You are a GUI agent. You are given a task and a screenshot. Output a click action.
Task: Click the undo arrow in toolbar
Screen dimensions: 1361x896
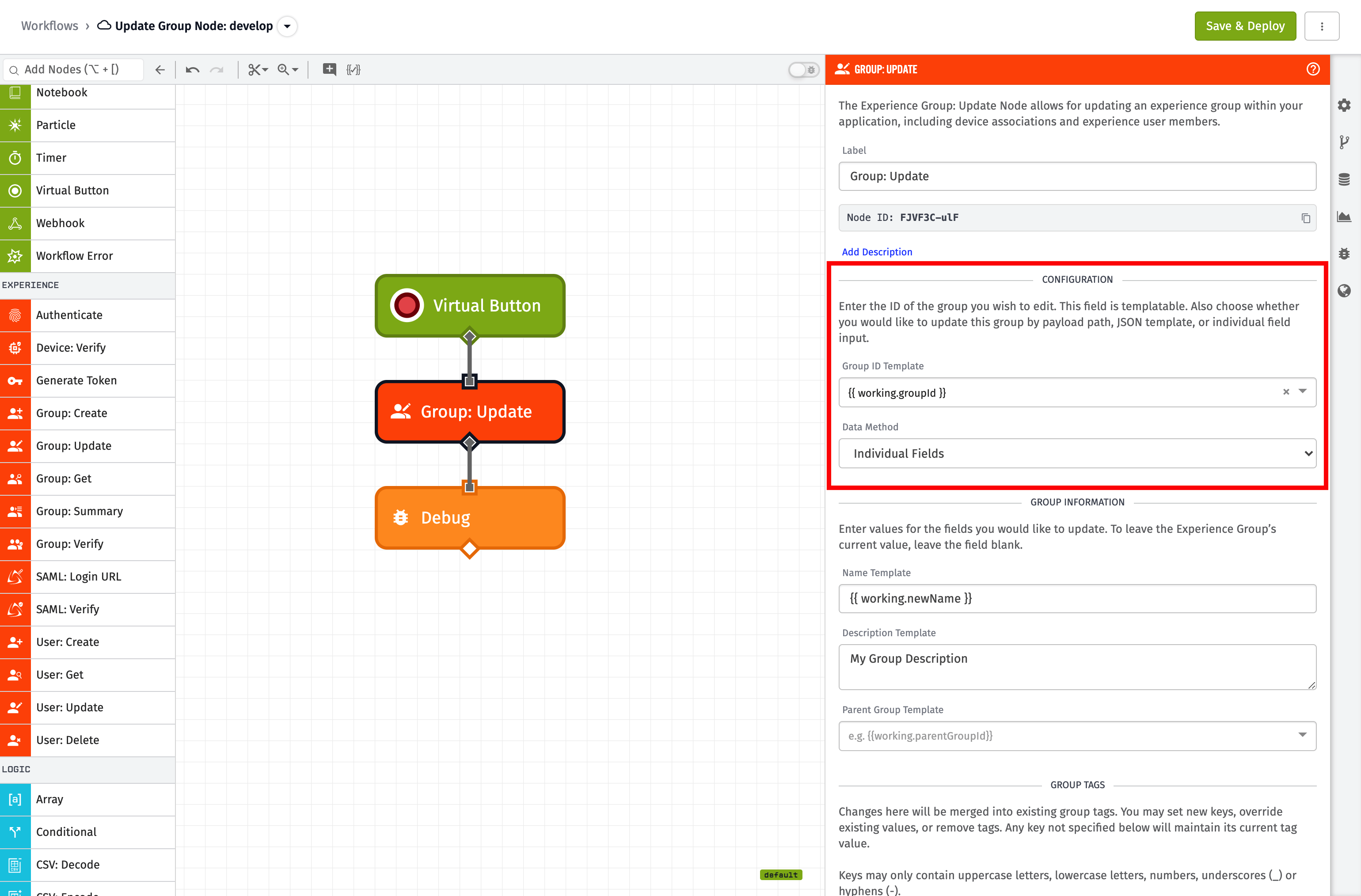point(192,70)
